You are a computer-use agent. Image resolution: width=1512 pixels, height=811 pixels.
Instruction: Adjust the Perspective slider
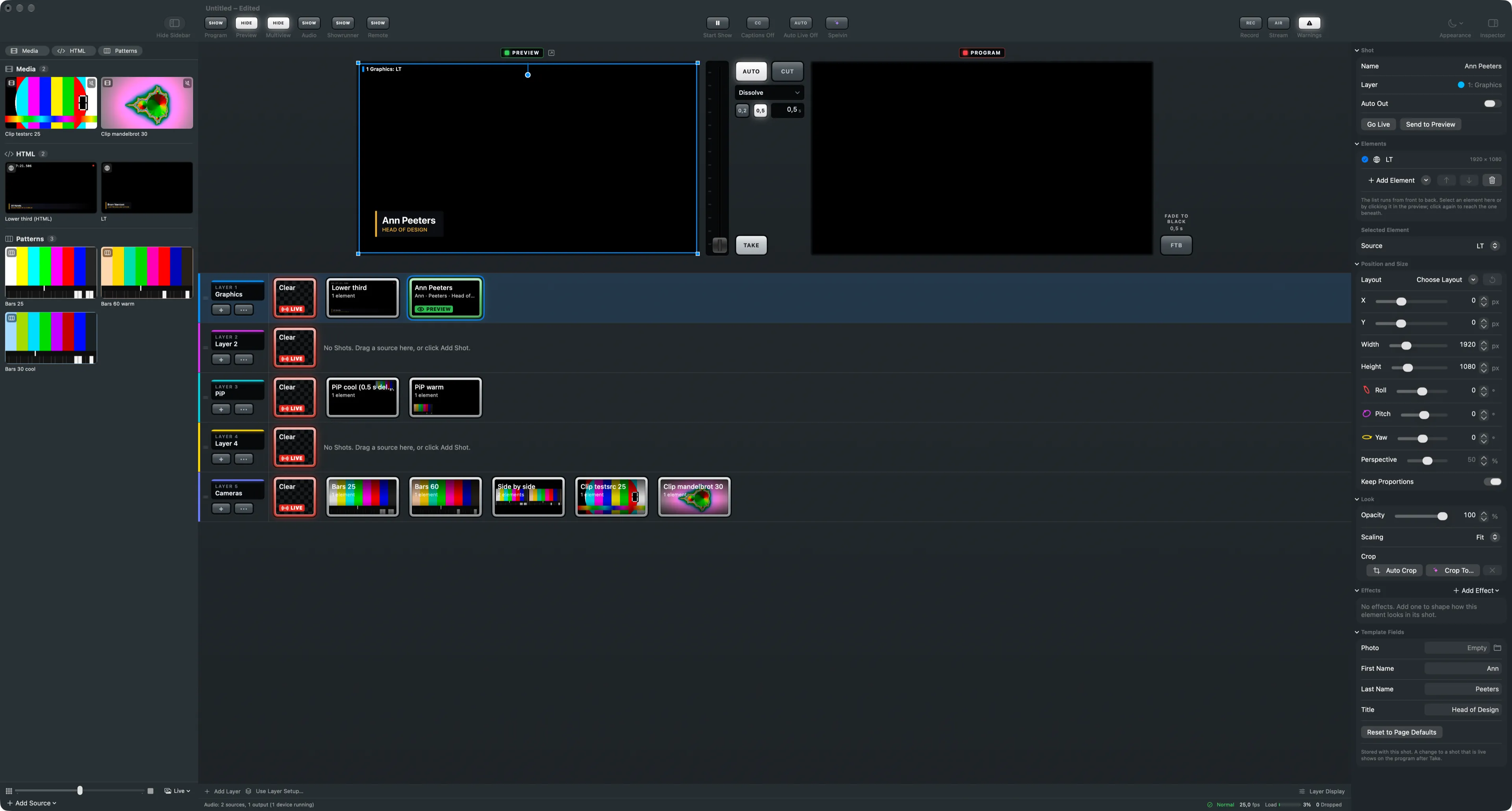[x=1426, y=461]
